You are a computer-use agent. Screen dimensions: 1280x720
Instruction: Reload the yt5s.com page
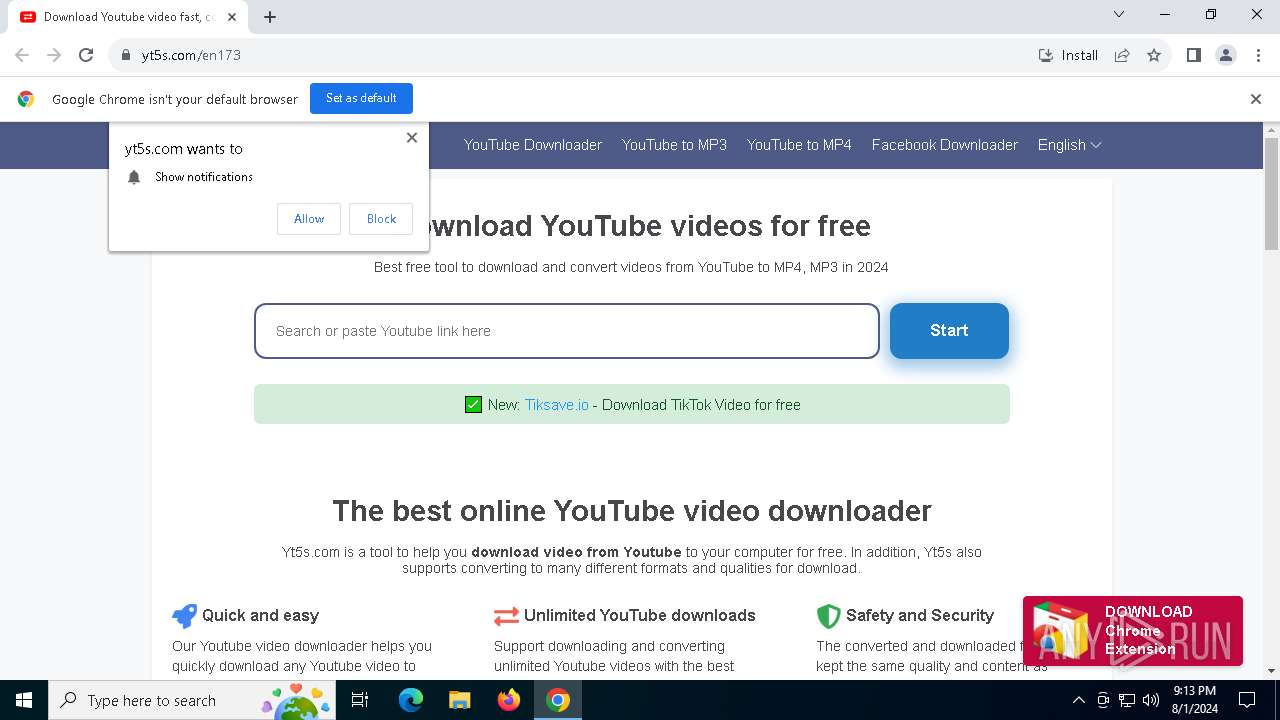coord(86,55)
